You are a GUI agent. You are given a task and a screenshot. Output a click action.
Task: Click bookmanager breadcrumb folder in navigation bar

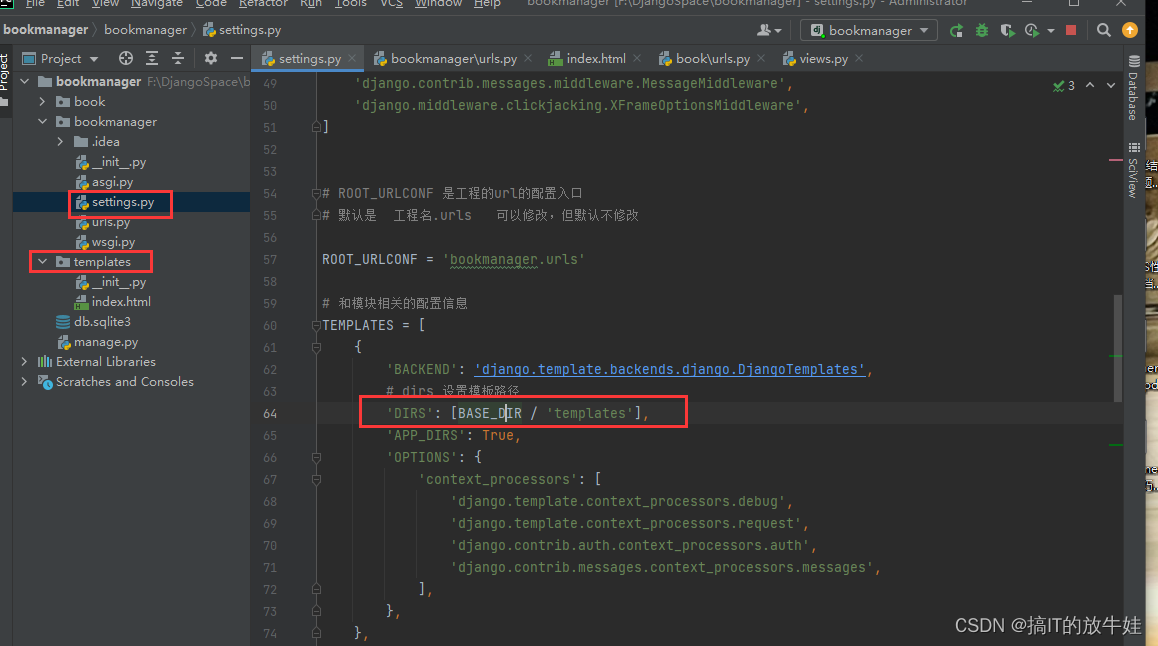click(145, 30)
